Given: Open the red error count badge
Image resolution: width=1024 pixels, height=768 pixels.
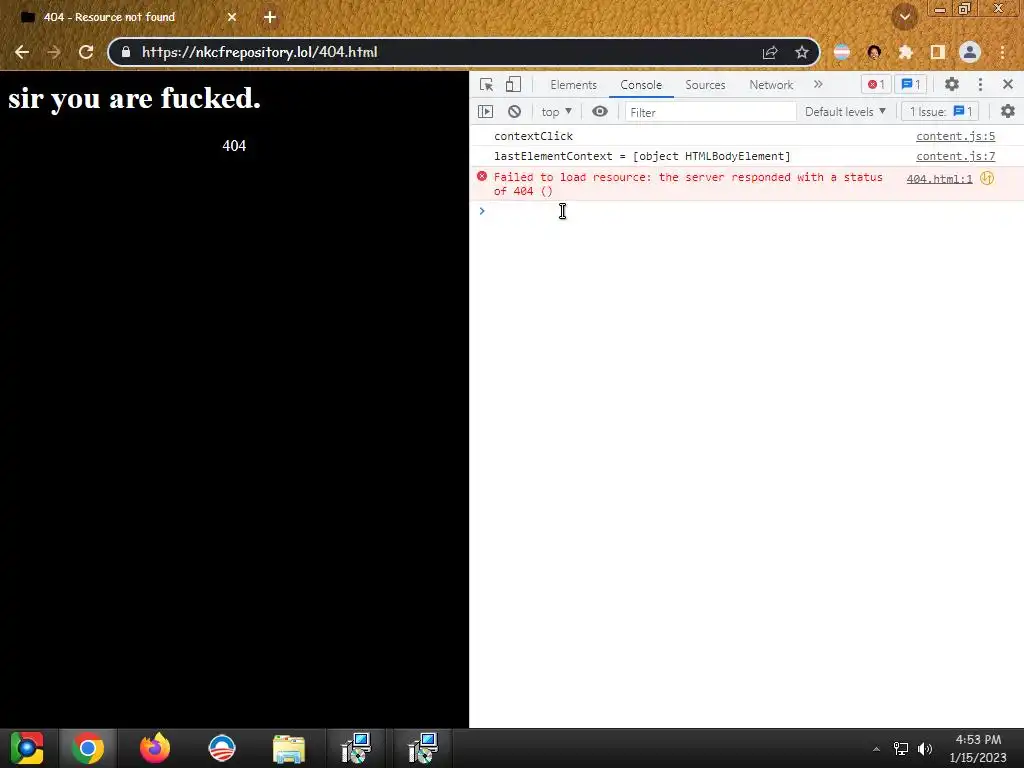Looking at the screenshot, I should [876, 84].
